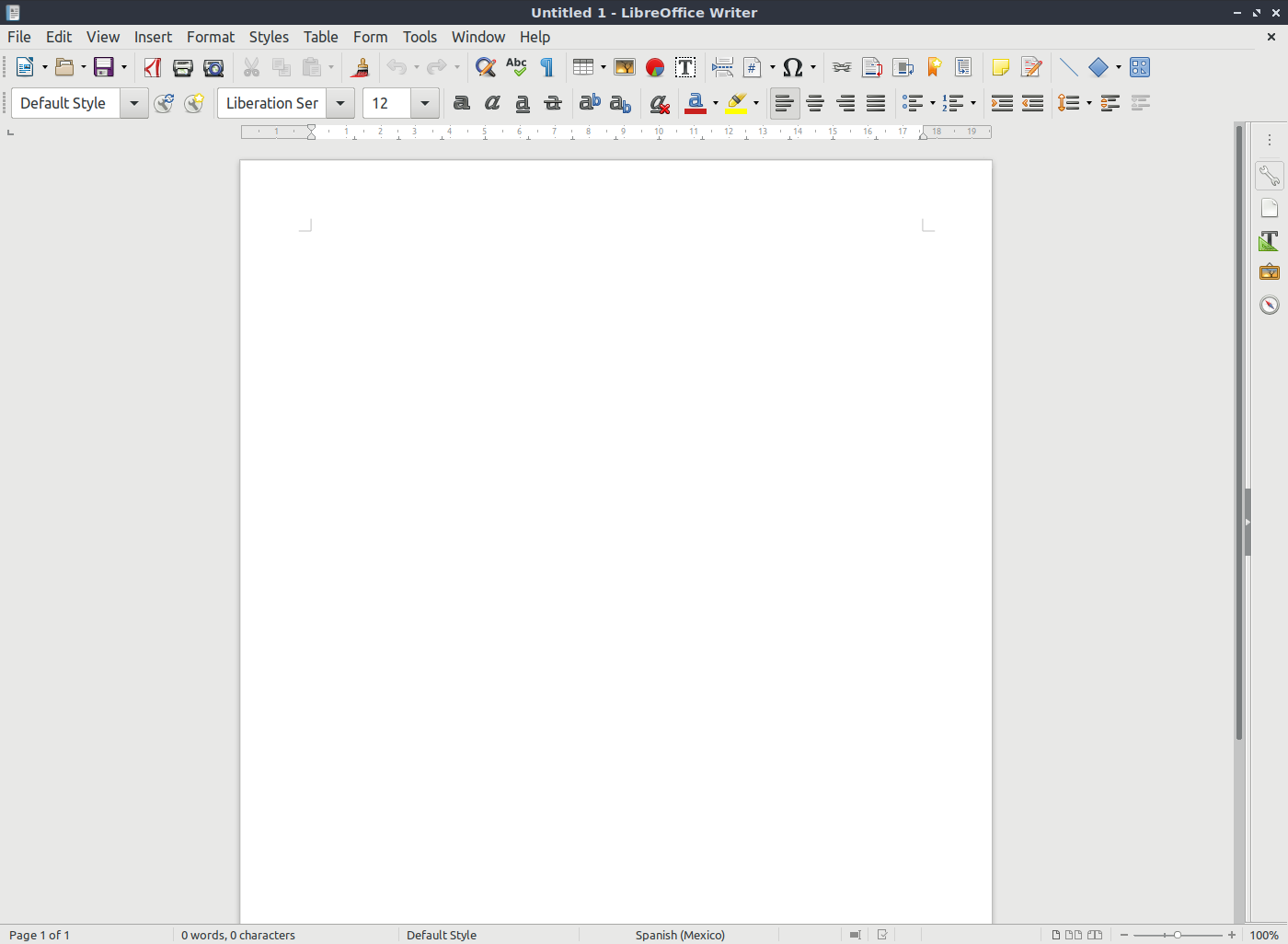
Task: Insert an image
Action: (x=625, y=67)
